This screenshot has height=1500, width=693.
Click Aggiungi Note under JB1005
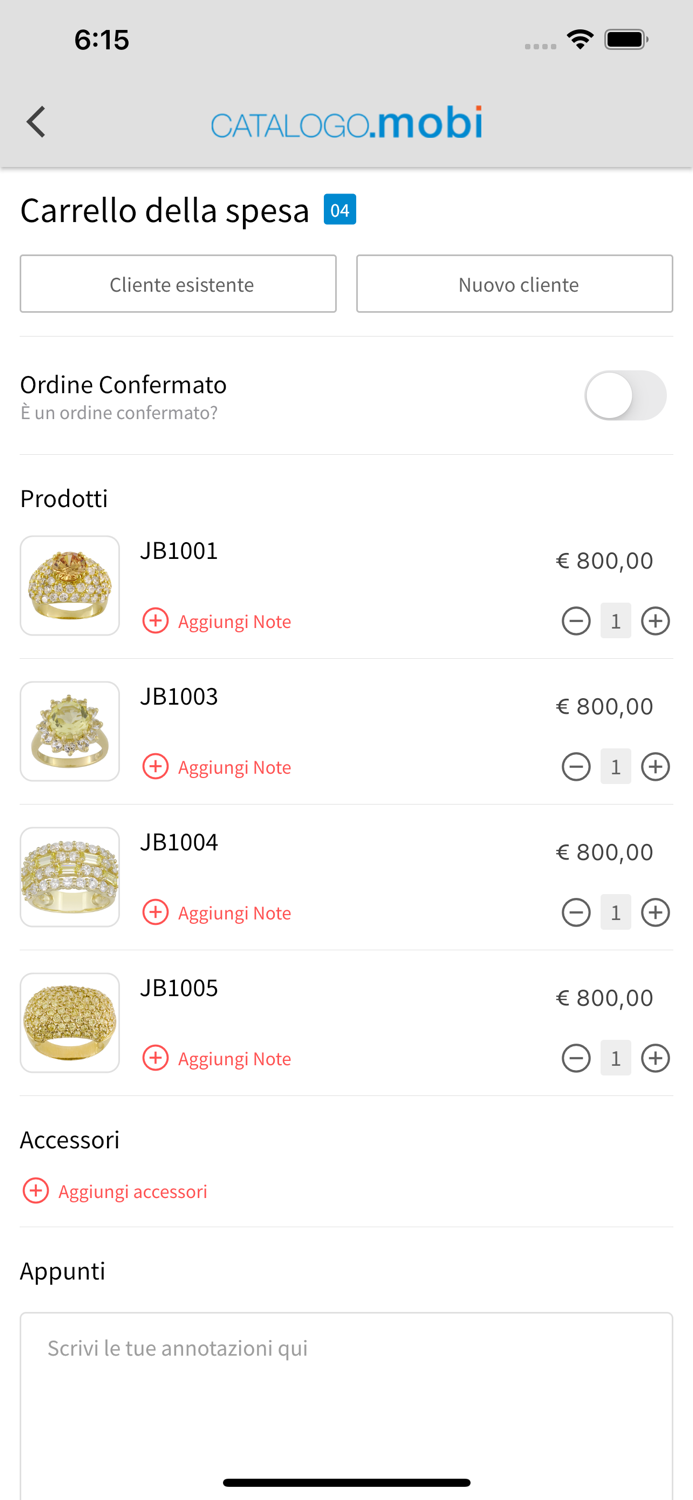156,1058
